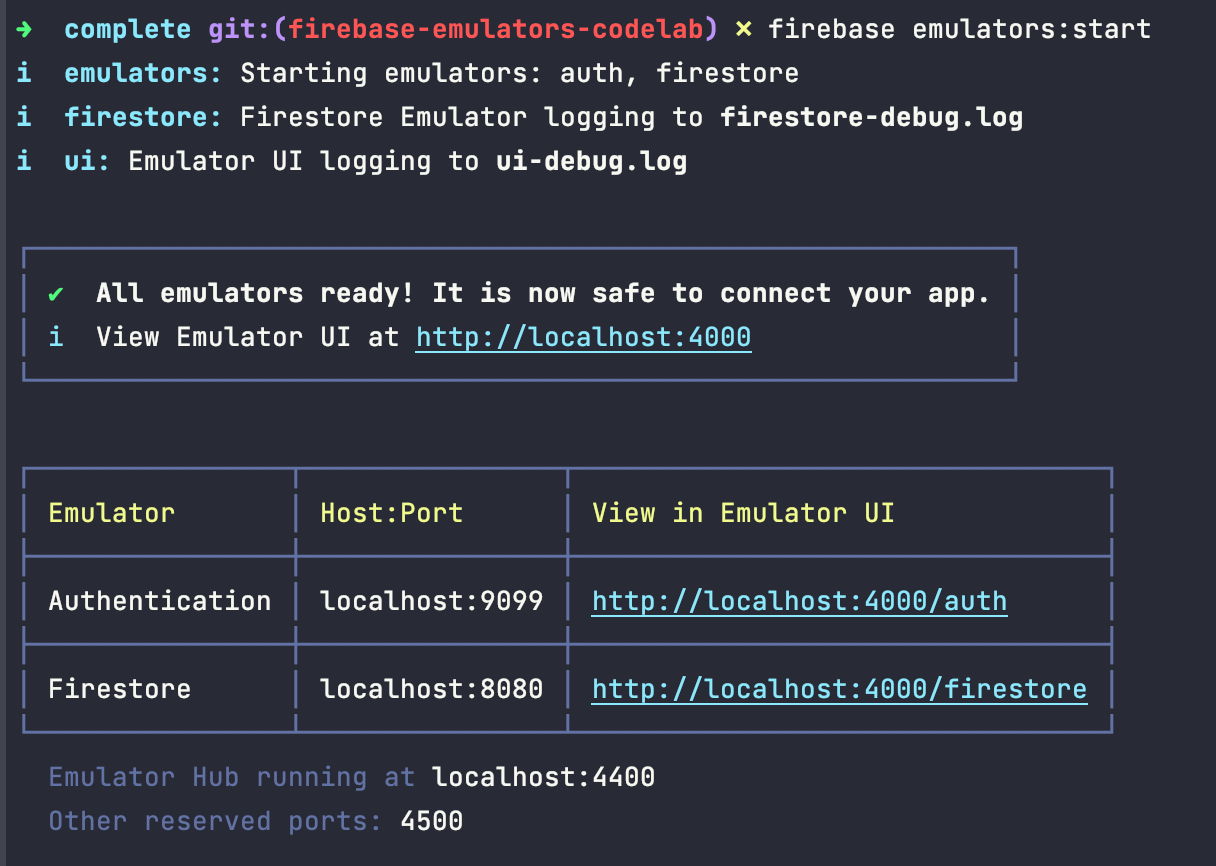
Task: Click the yellow × git status marker
Action: point(743,29)
